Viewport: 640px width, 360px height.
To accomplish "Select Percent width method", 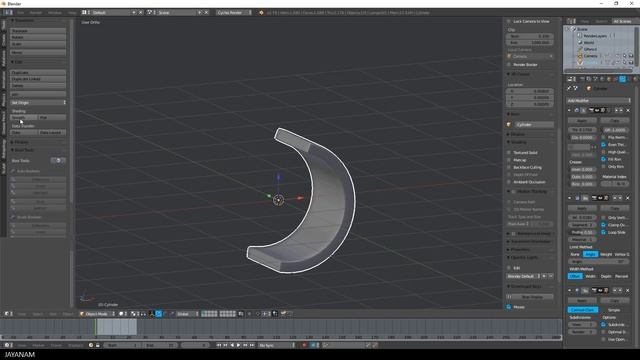I will click(621, 276).
